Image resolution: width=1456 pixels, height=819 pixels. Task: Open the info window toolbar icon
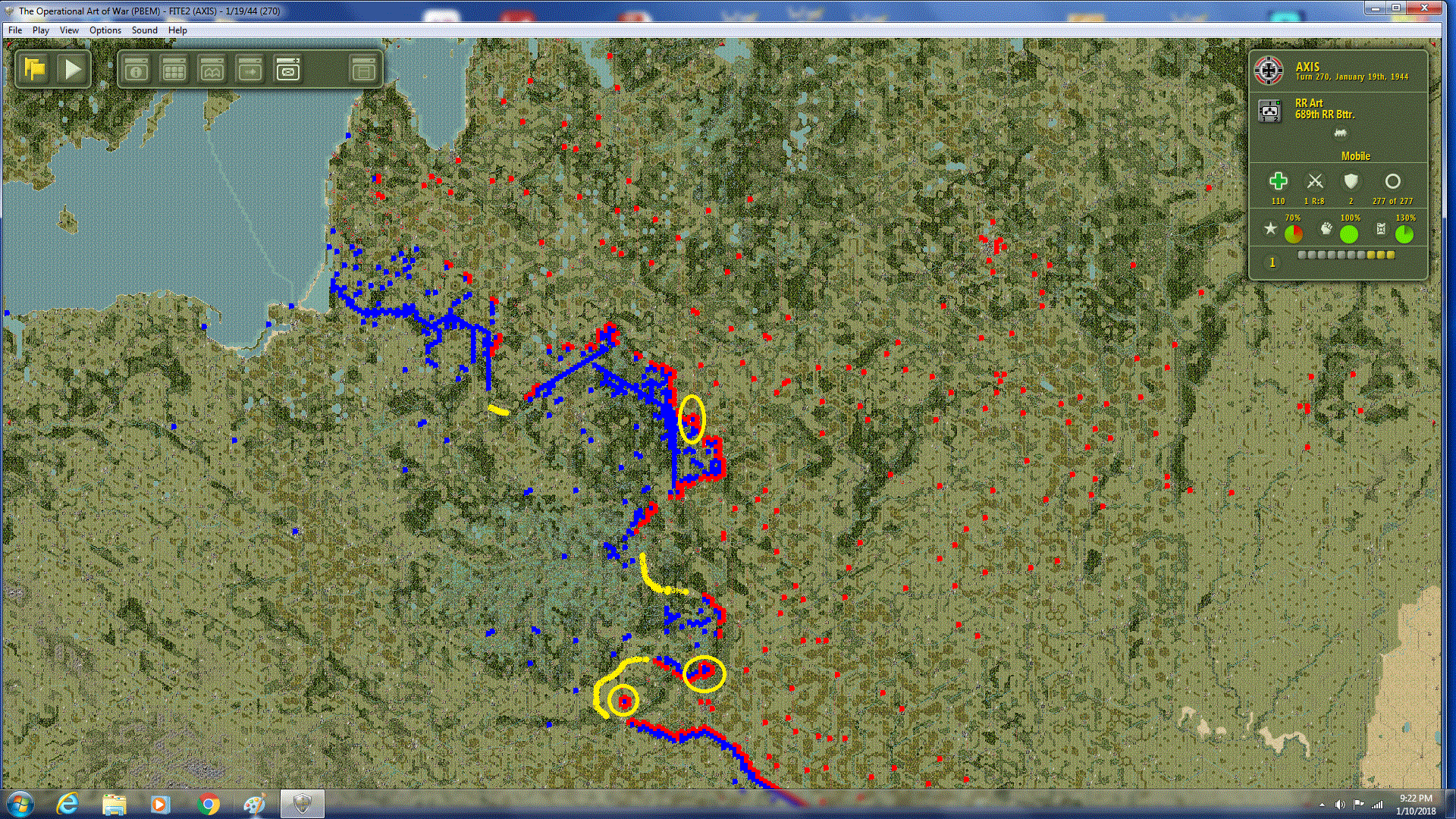click(136, 70)
